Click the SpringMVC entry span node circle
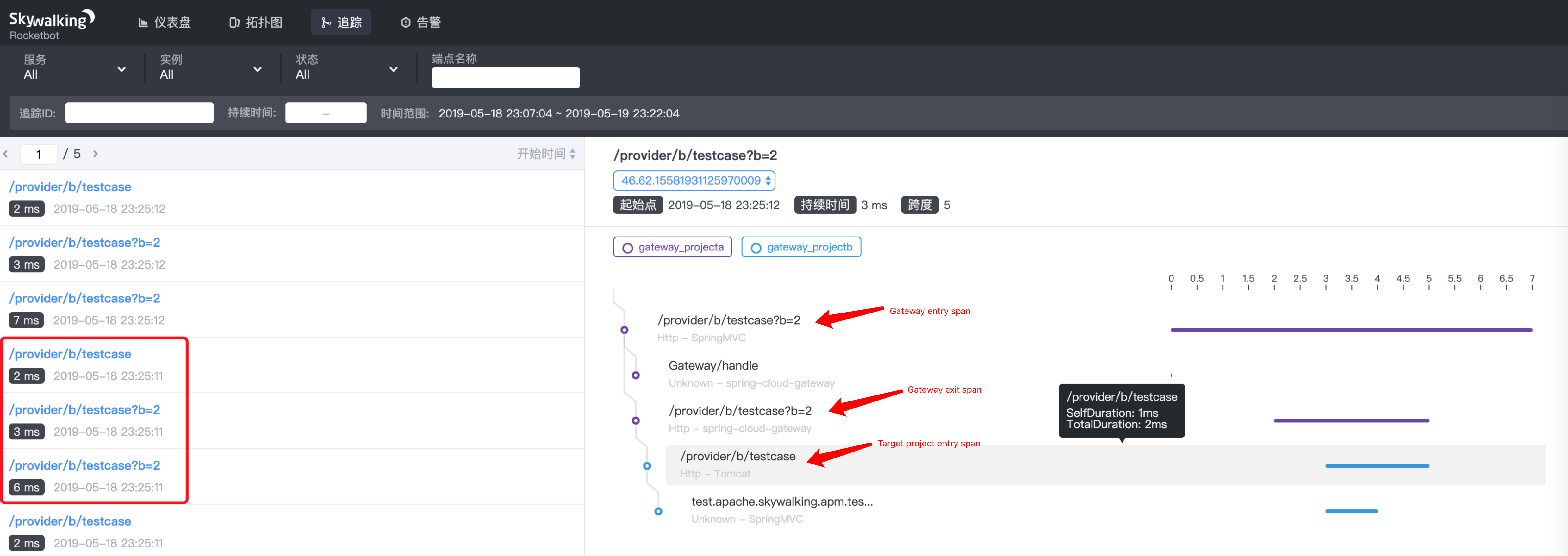 click(x=624, y=330)
